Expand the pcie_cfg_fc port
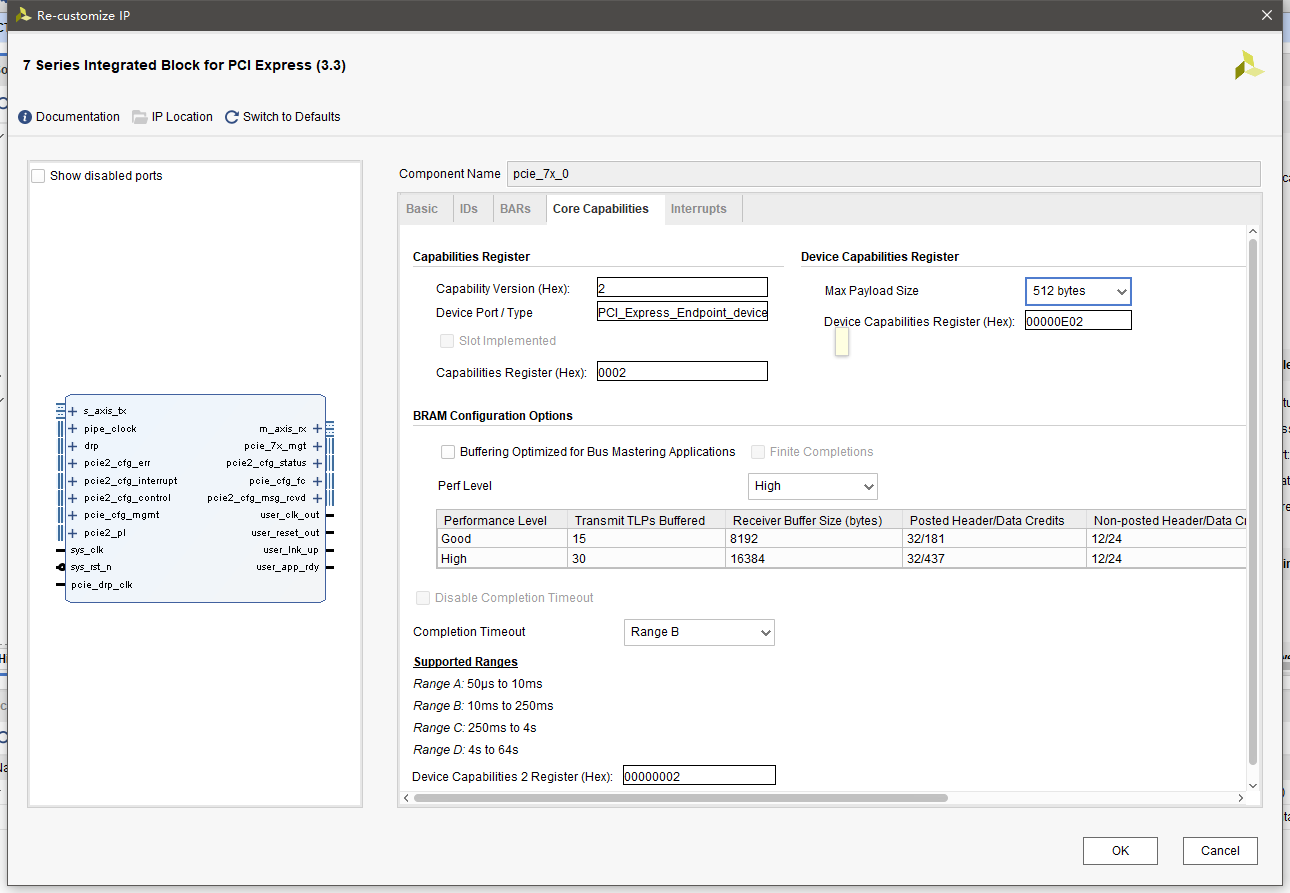This screenshot has height=893, width=1290. (317, 481)
